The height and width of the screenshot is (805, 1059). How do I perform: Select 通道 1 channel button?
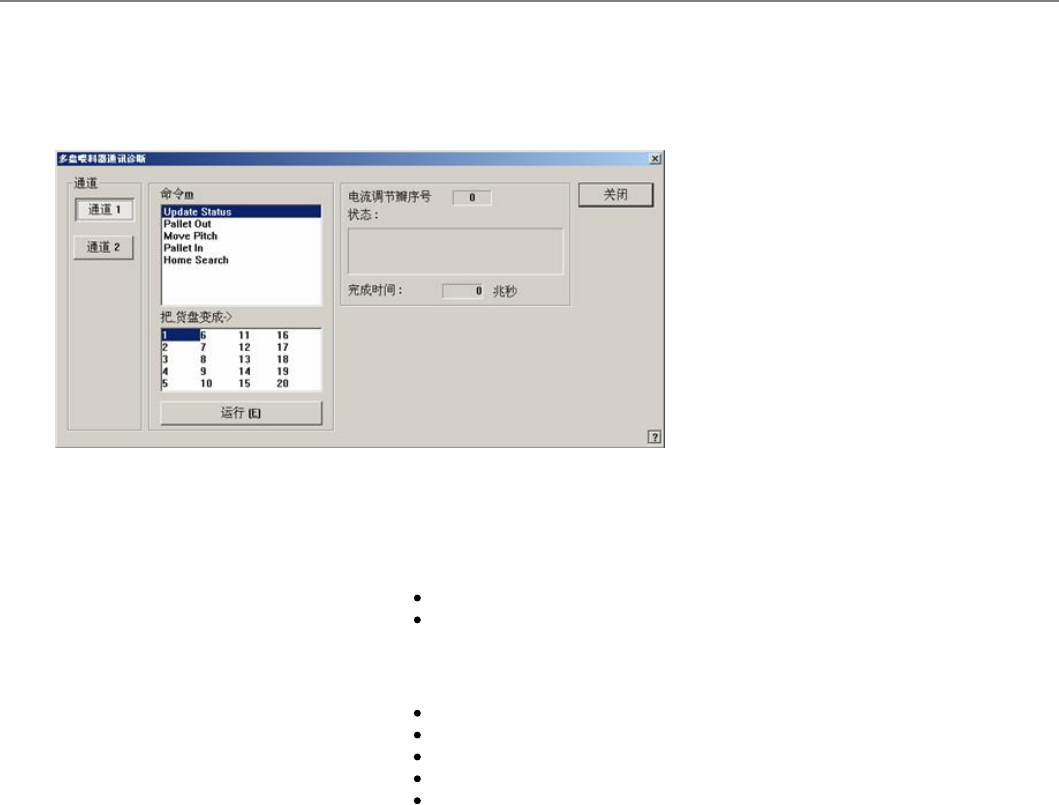(x=105, y=209)
